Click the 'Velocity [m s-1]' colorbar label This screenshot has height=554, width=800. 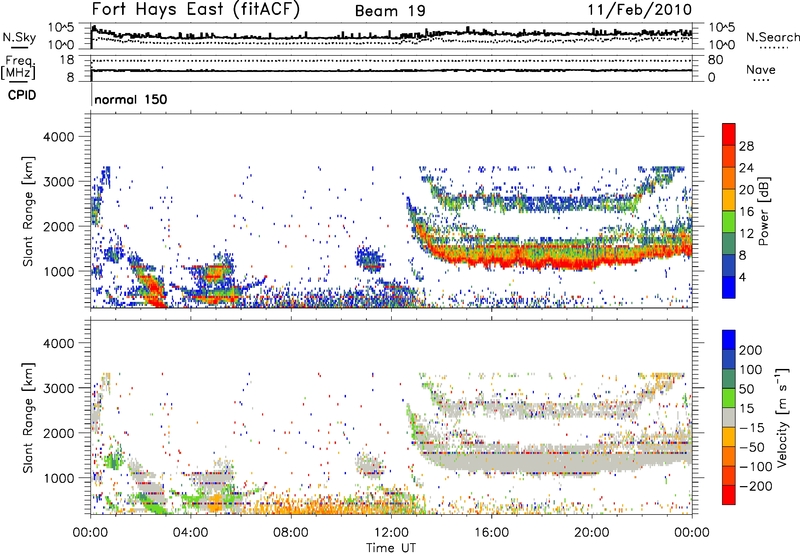(783, 417)
